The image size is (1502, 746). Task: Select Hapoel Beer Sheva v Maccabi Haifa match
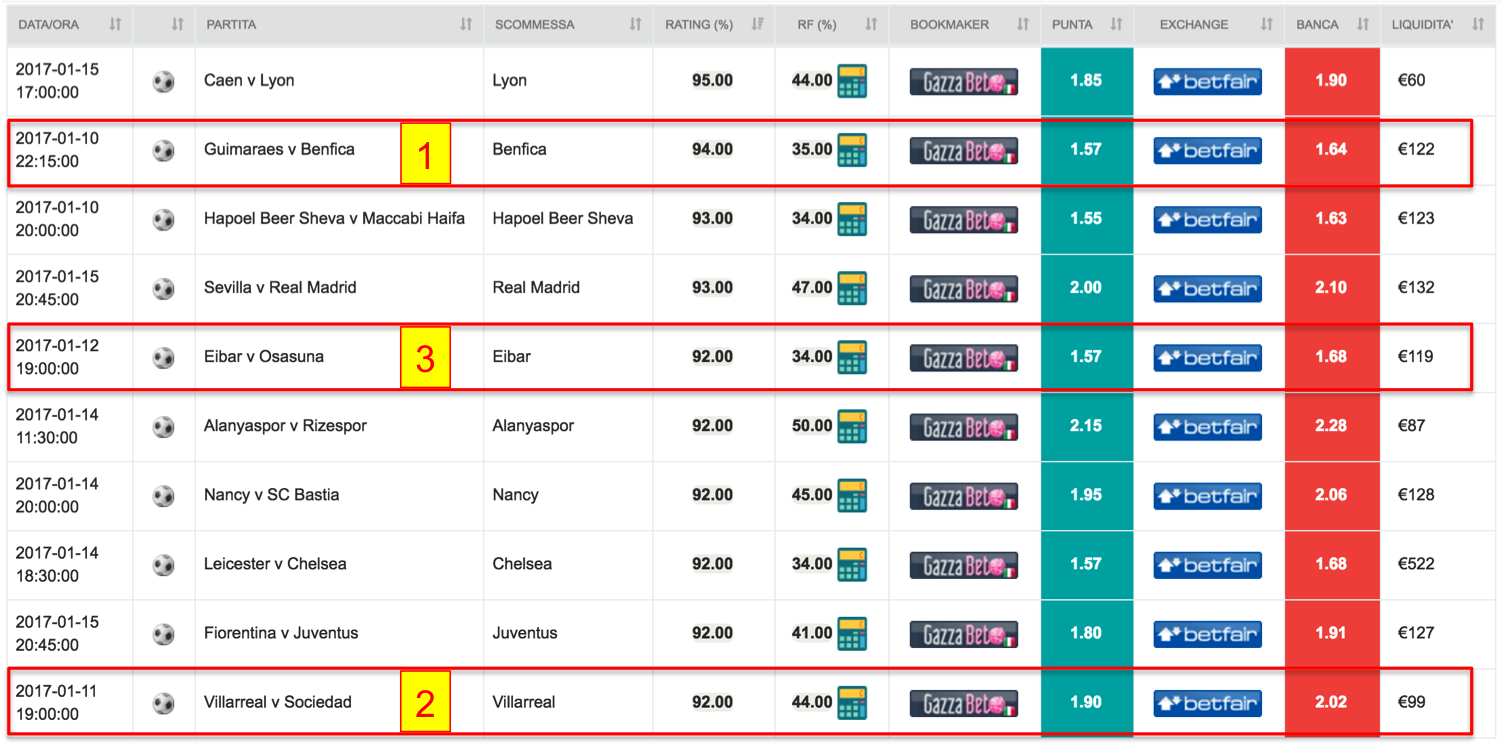[x=334, y=219]
